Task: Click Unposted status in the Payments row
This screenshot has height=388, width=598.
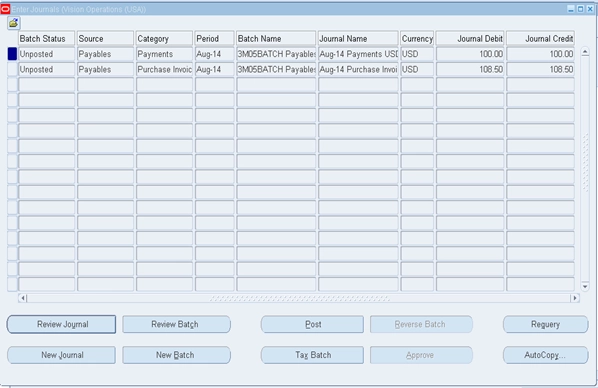Action: coord(47,54)
